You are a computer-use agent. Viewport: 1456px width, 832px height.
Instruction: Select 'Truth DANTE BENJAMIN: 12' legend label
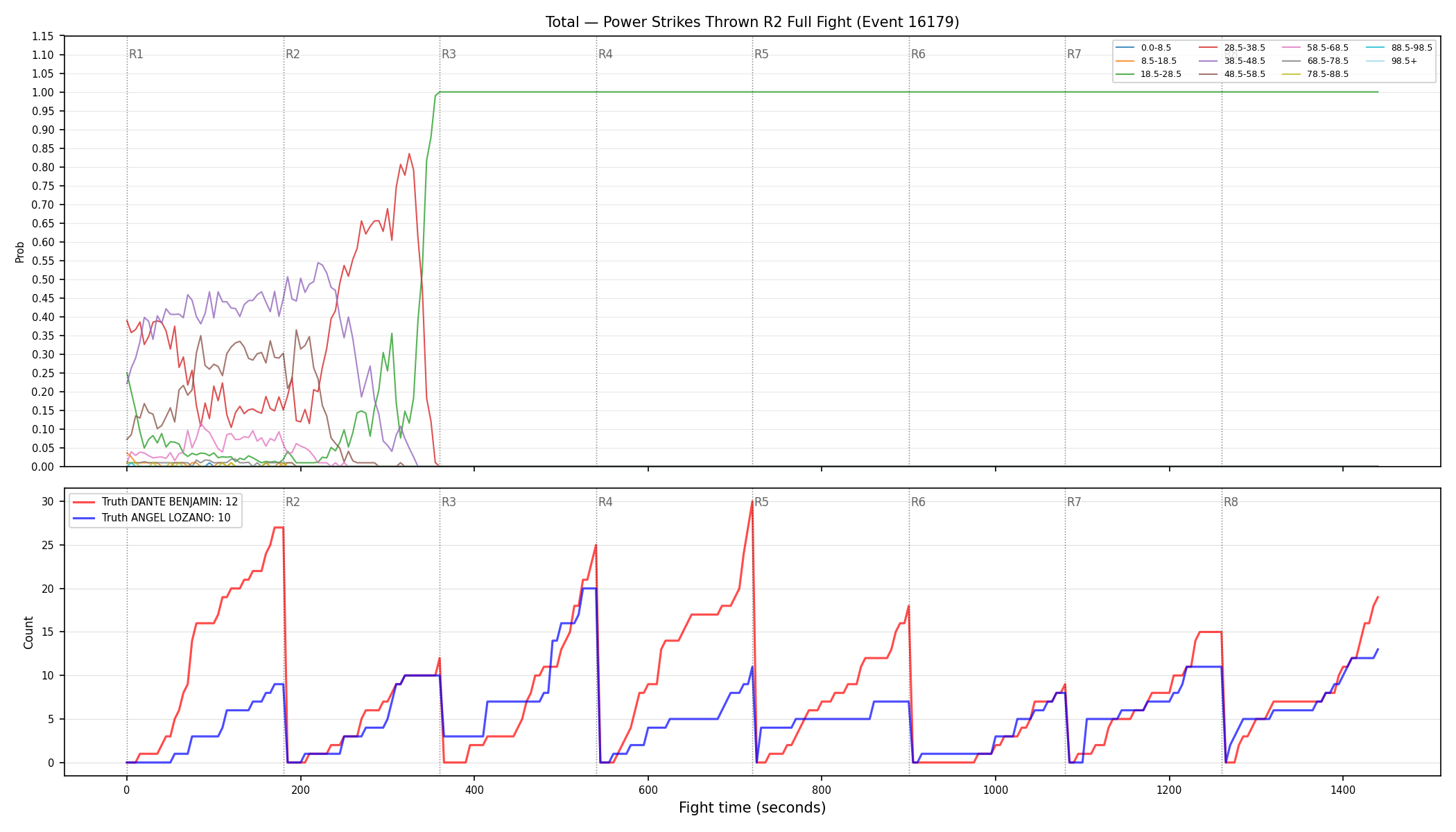point(170,502)
